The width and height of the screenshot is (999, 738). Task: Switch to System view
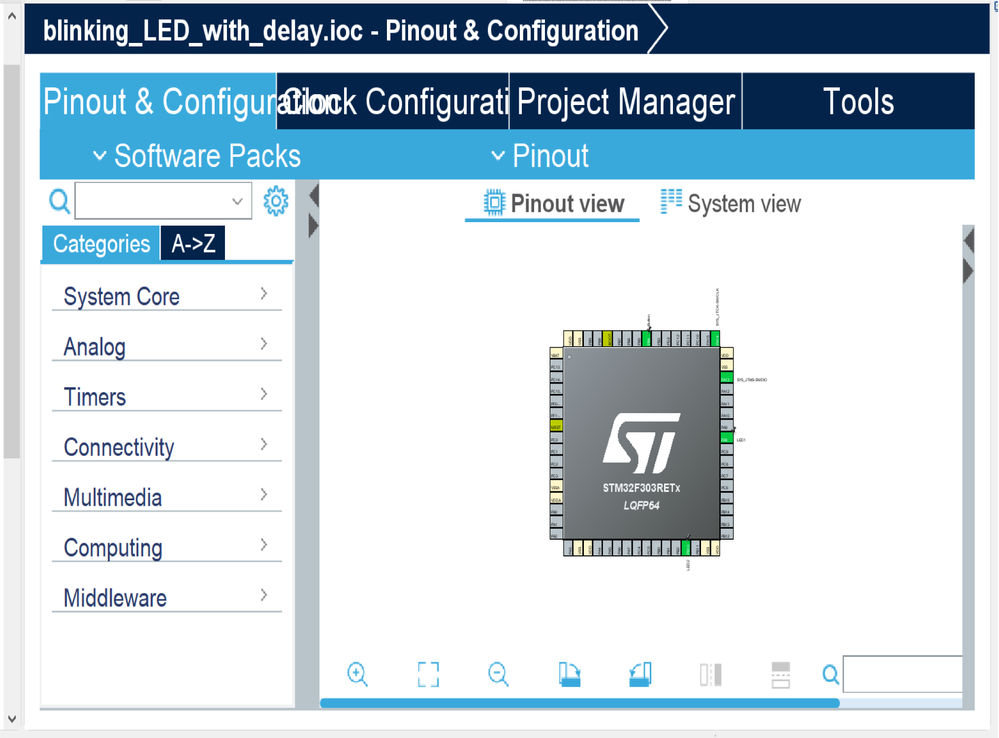pos(731,204)
